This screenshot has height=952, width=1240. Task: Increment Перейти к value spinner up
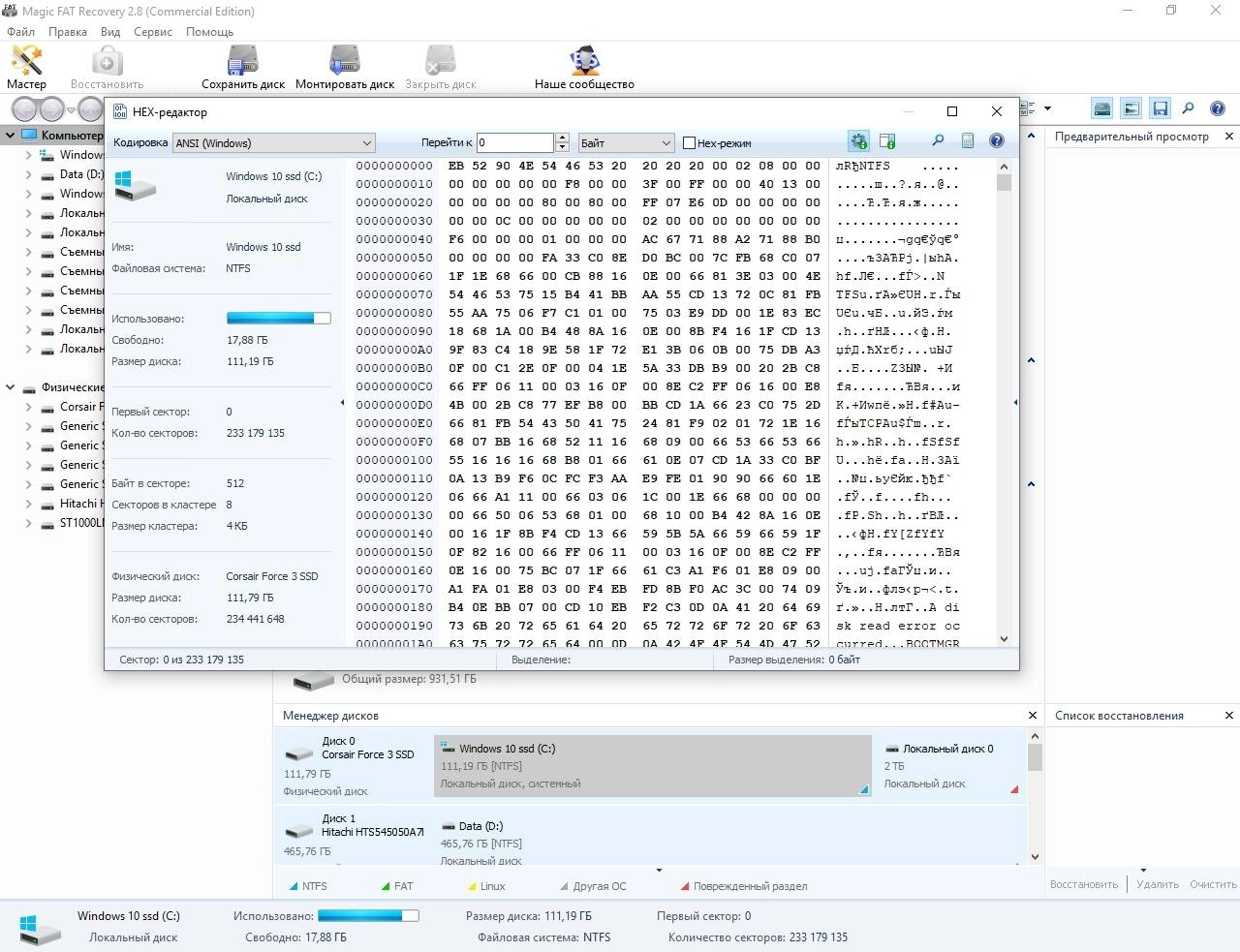pos(562,138)
